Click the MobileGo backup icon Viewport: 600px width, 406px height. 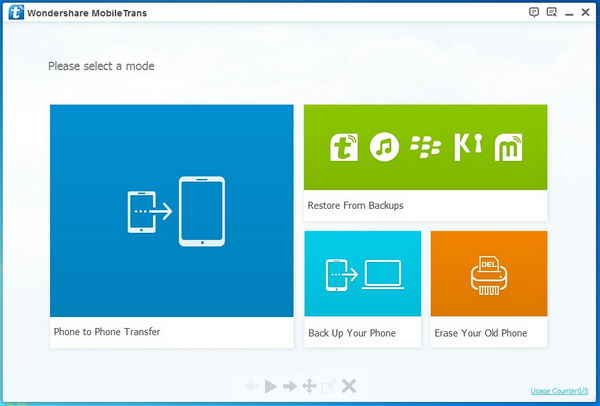510,147
